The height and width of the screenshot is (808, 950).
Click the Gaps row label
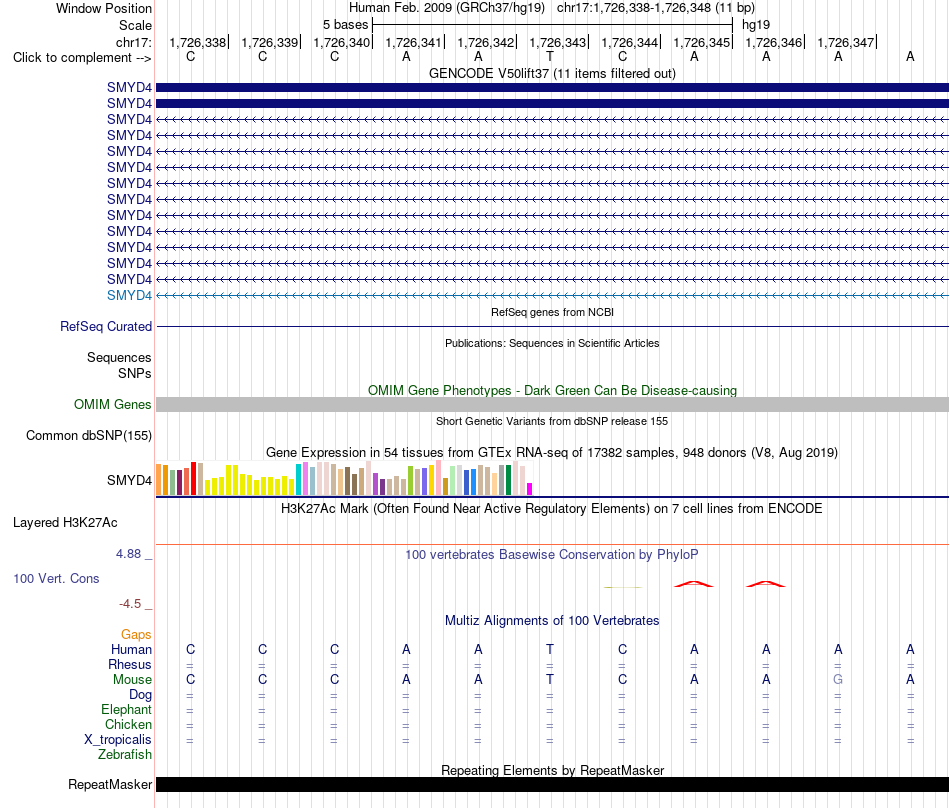pos(136,635)
